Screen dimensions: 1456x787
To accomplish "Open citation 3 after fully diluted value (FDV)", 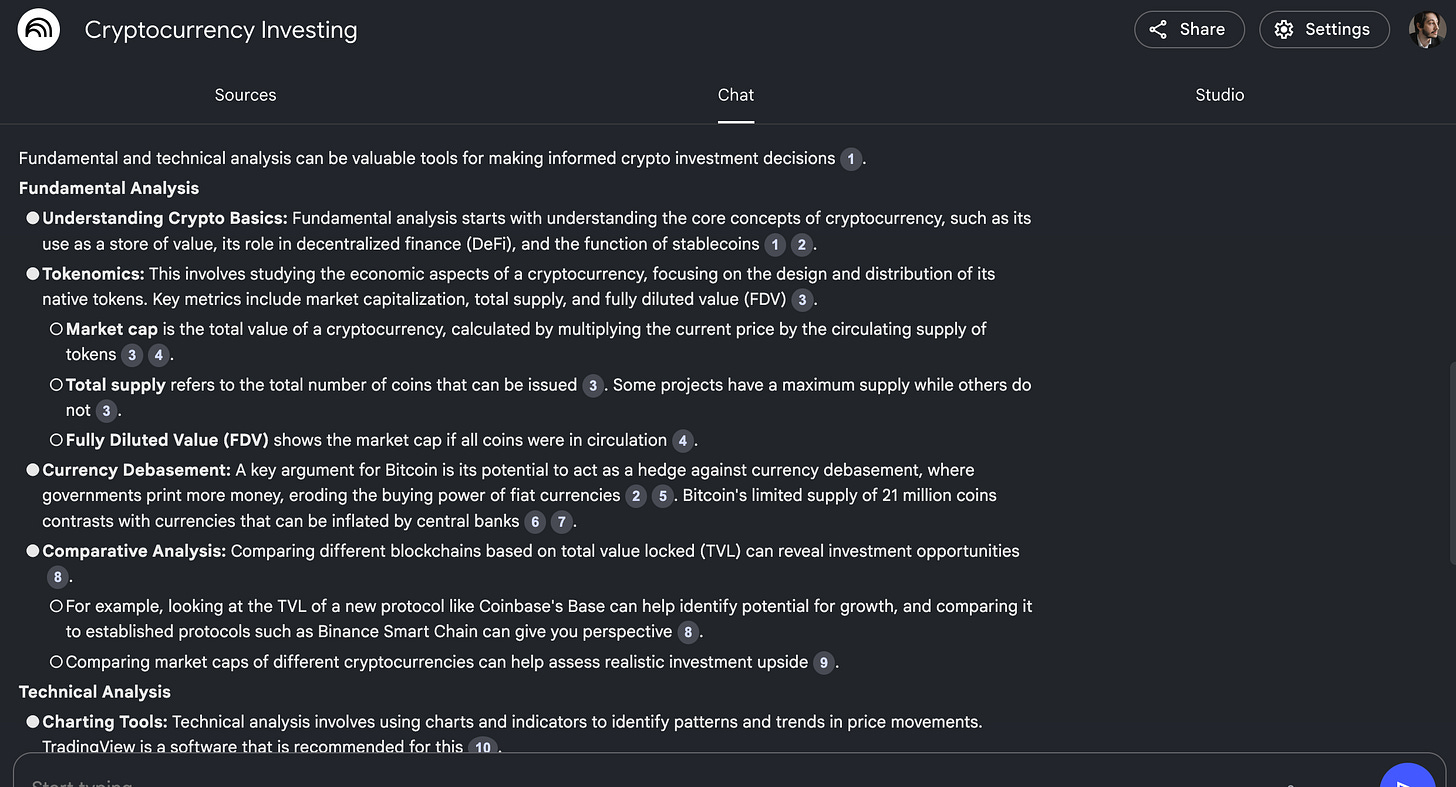I will click(802, 300).
